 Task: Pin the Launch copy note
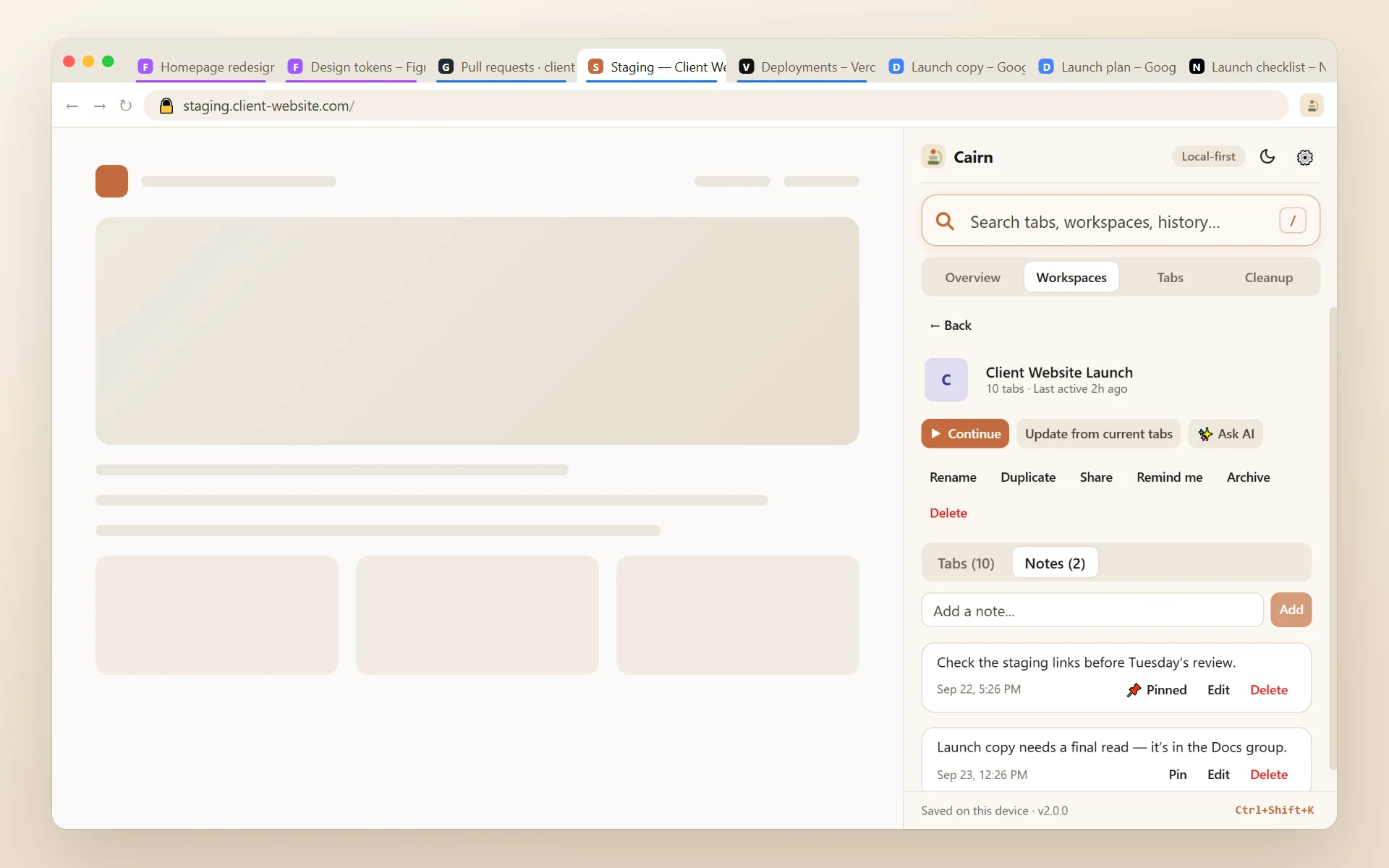1177,775
